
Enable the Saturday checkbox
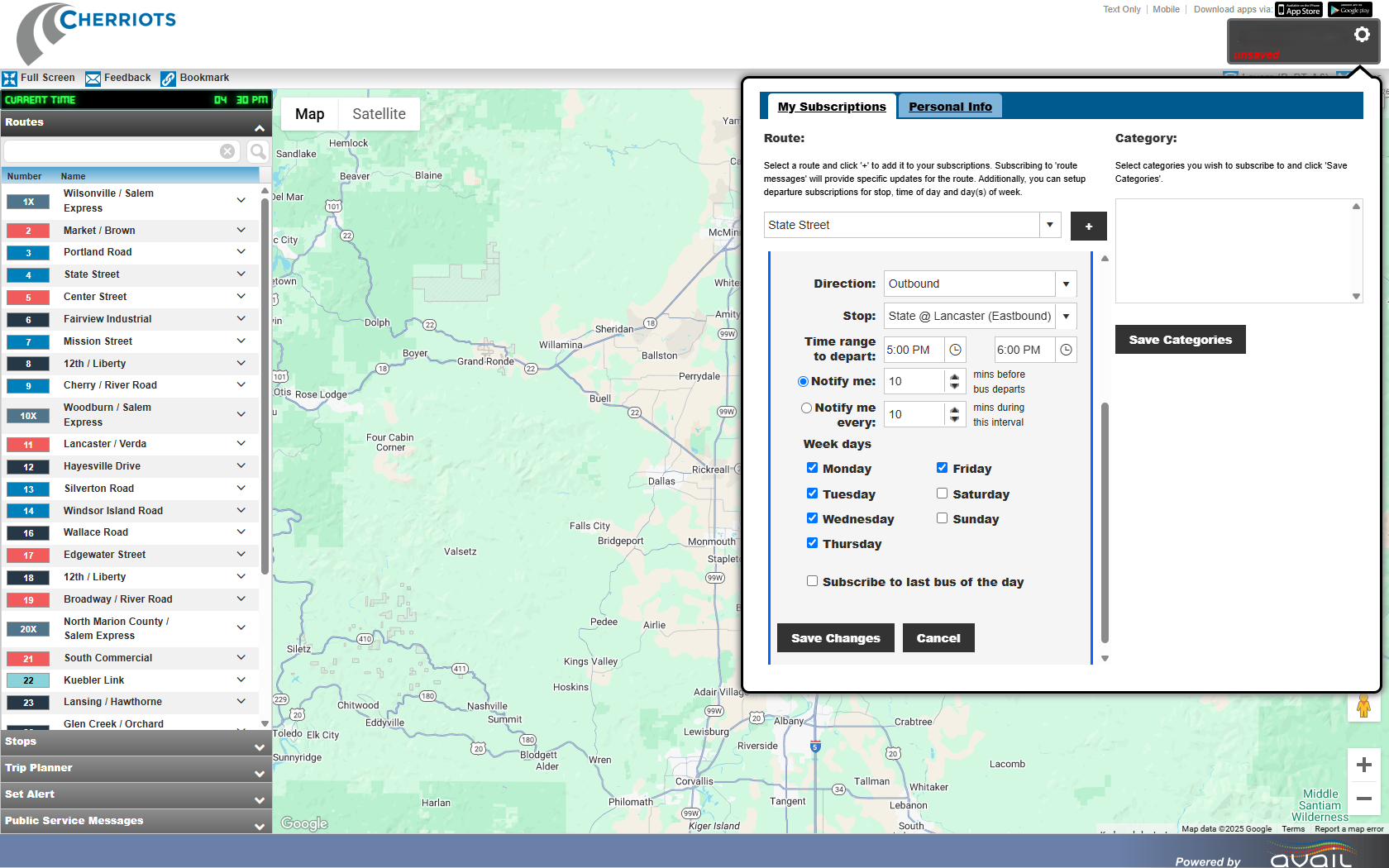coord(942,494)
